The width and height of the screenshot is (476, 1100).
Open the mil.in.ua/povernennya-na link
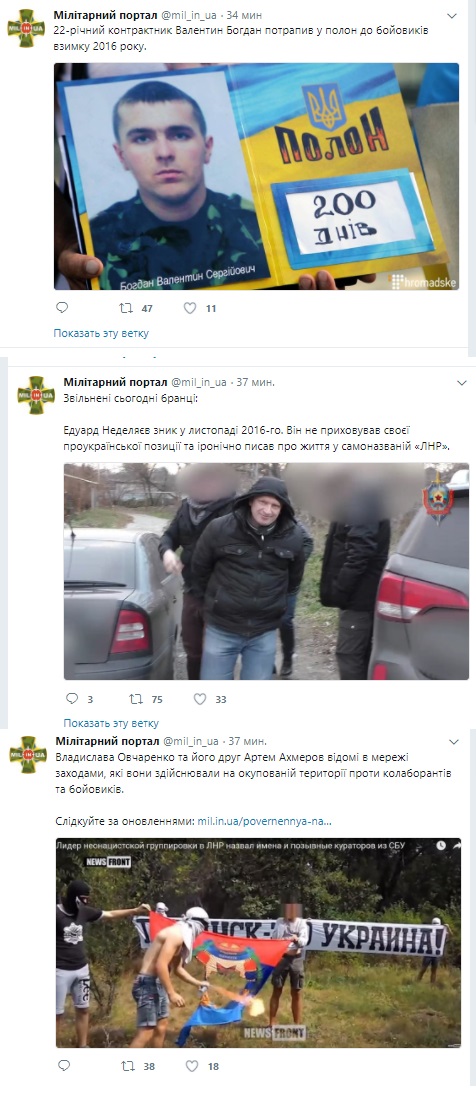click(x=264, y=820)
